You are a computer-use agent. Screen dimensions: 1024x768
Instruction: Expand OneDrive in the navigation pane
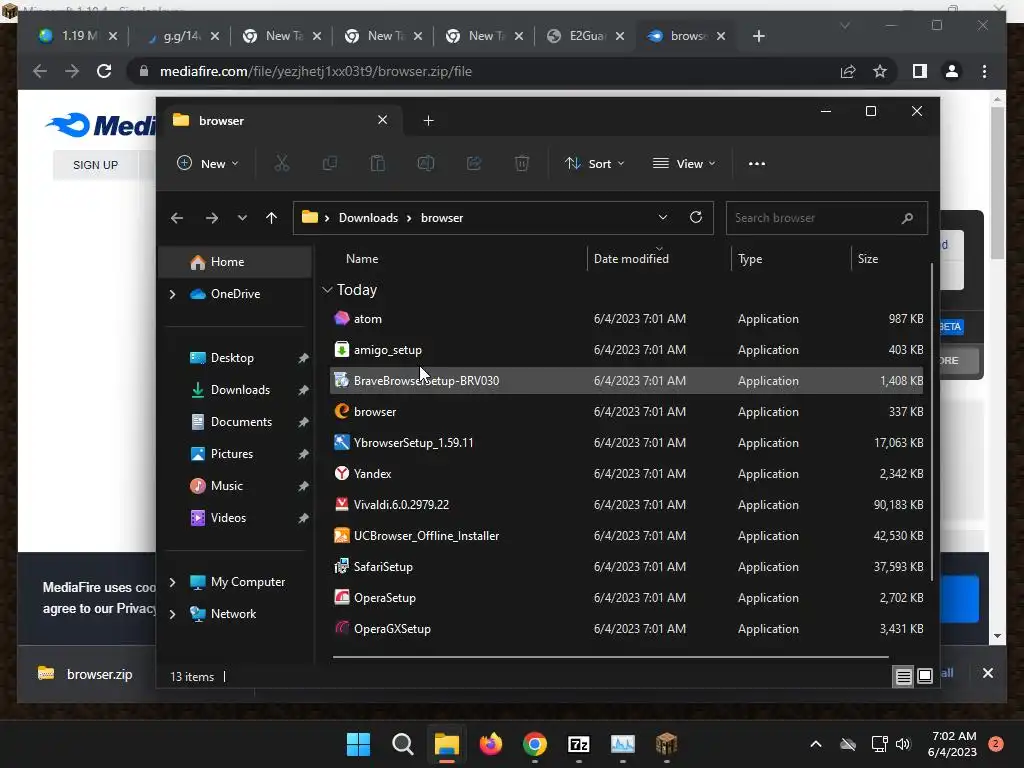[172, 295]
